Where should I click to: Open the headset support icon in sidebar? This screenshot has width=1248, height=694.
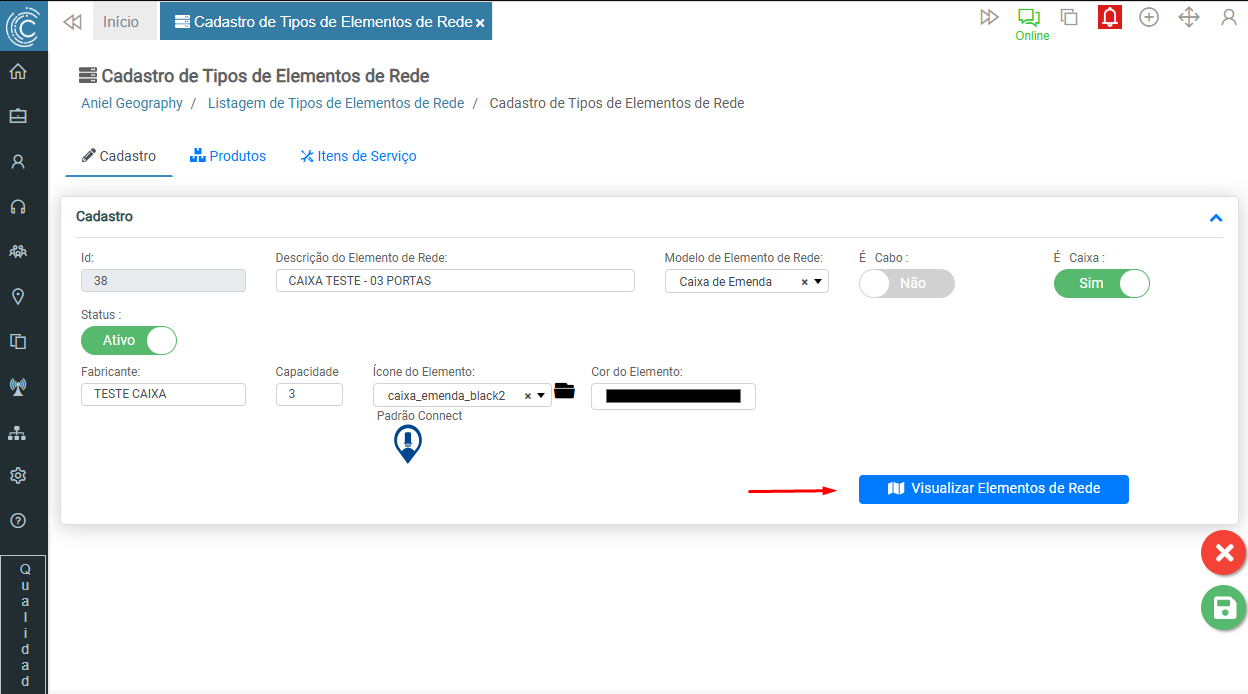click(18, 207)
